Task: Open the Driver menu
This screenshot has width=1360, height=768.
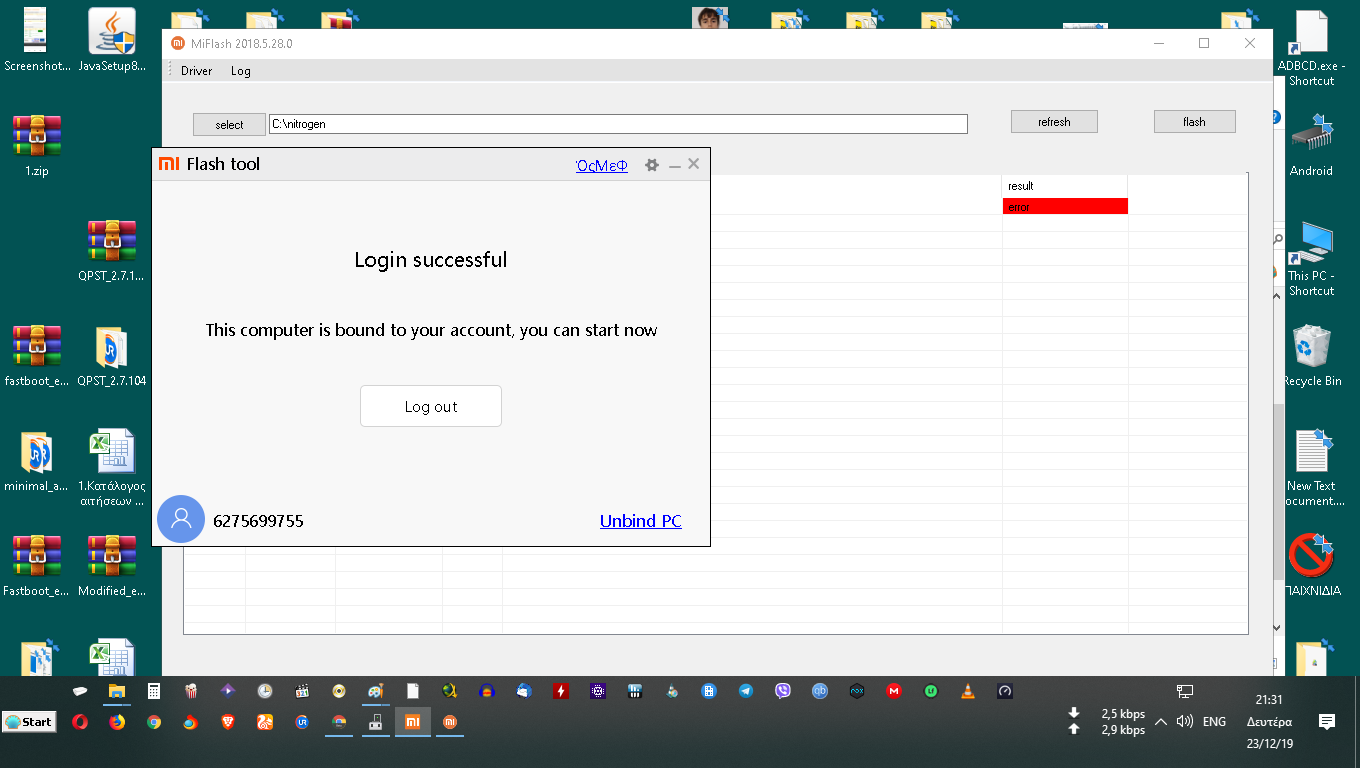Action: [196, 71]
